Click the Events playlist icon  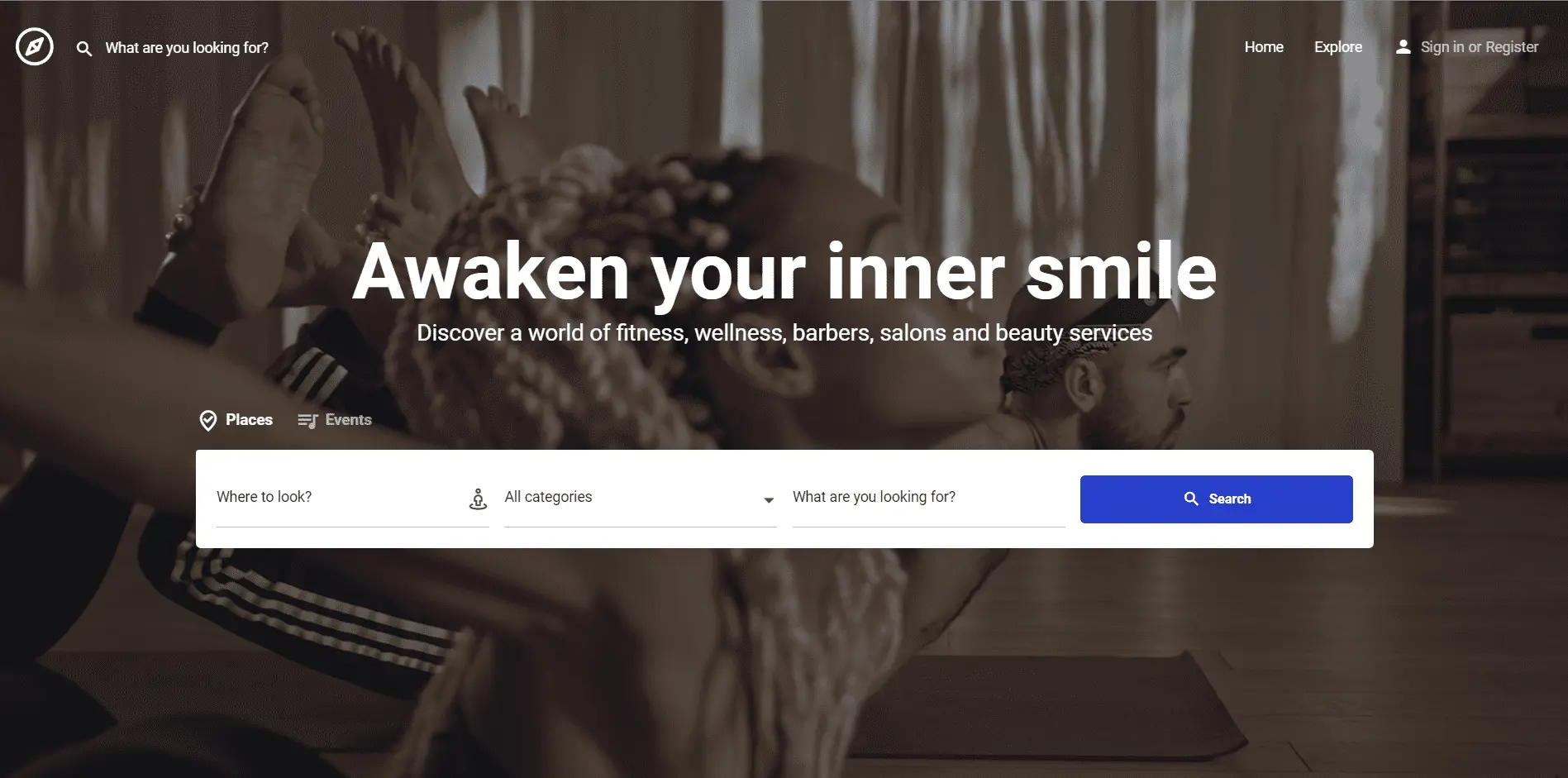pos(307,421)
